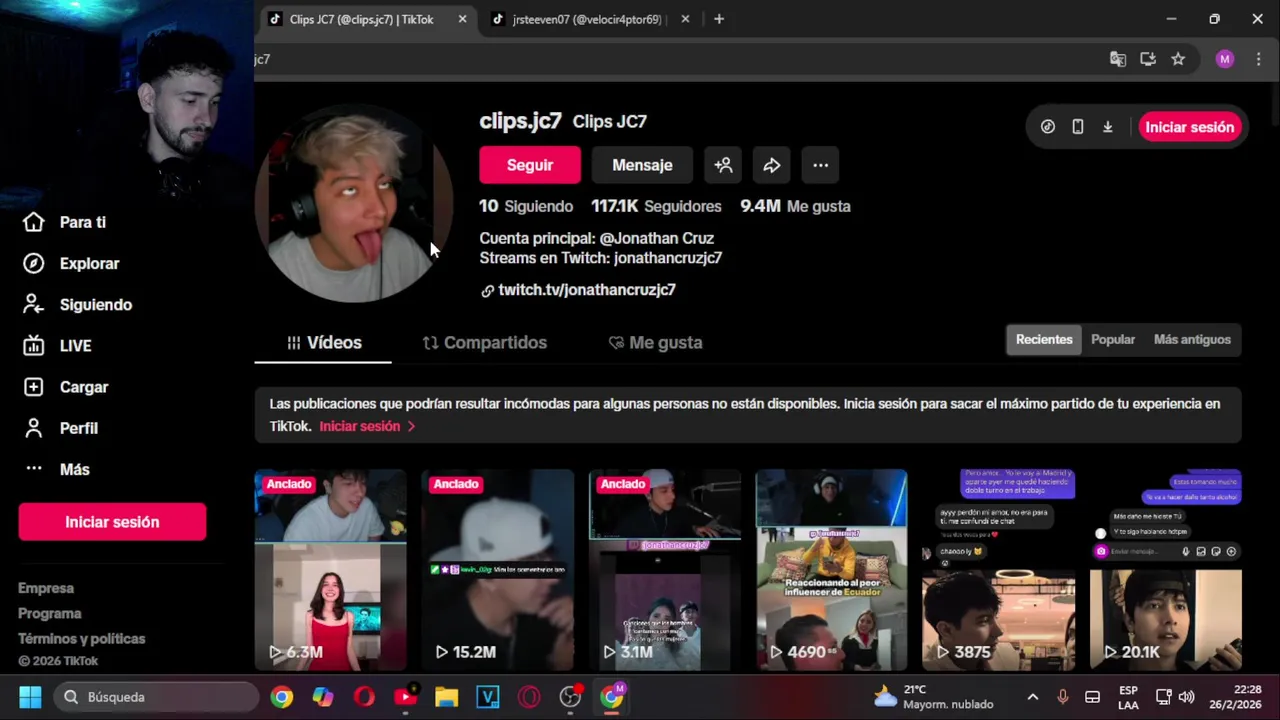
Task: Open the profile more-options ellipsis button
Action: tap(820, 165)
